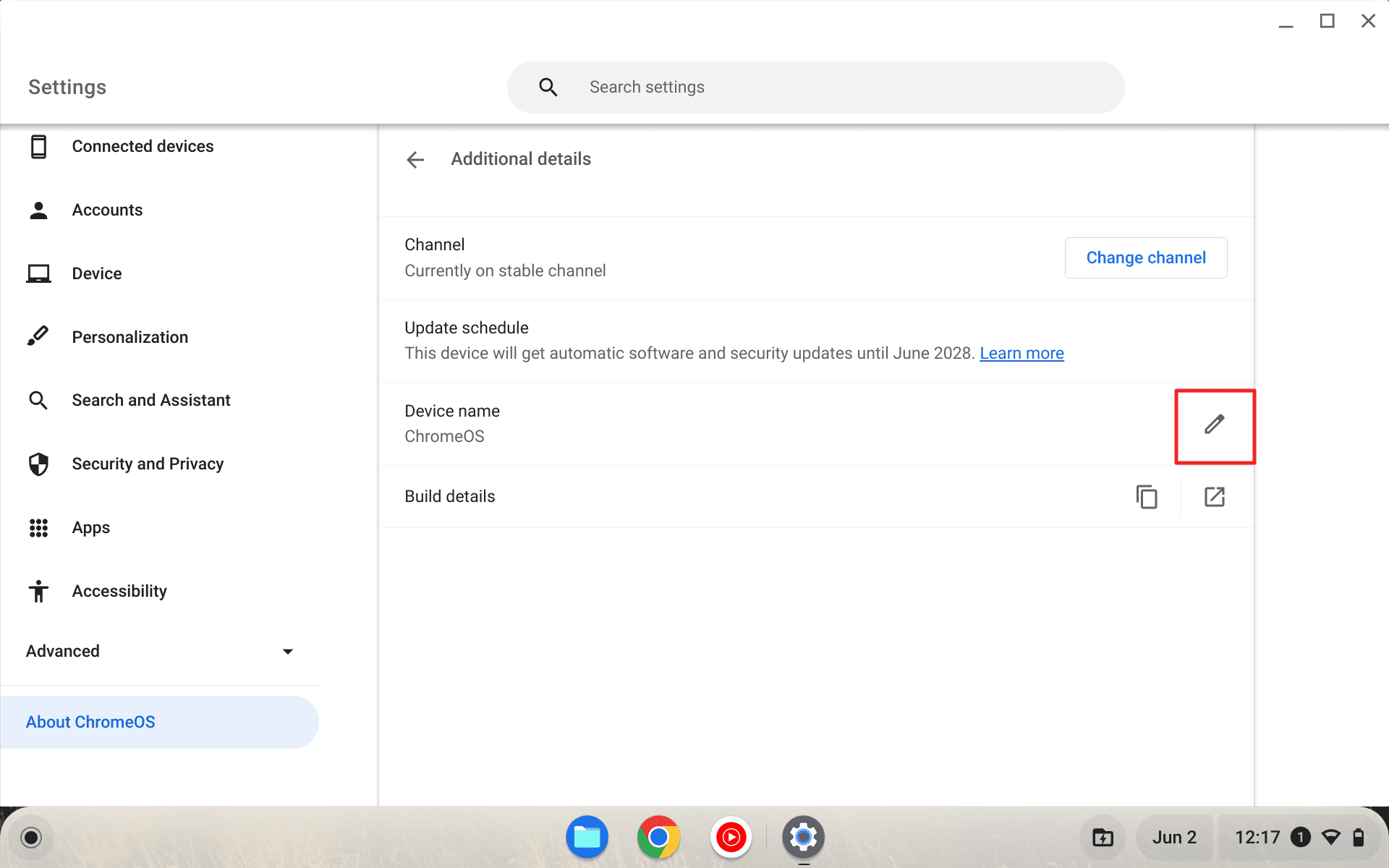This screenshot has width=1389, height=868.
Task: Click the ChromeOS device name value
Action: click(444, 436)
